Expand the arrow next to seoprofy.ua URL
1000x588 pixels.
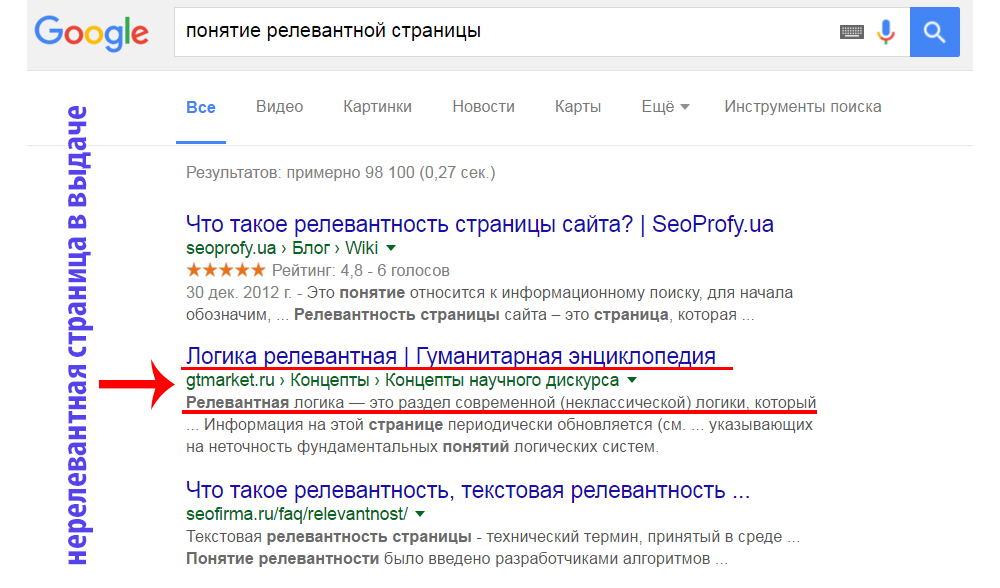(391, 248)
